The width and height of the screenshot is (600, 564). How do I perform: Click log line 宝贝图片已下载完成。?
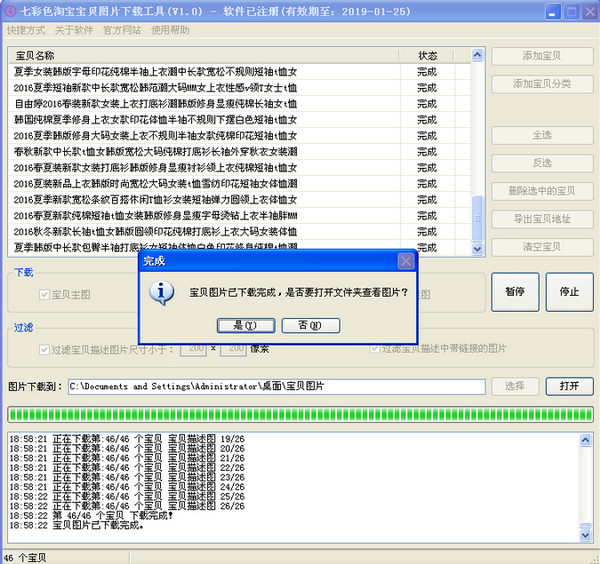[77, 525]
